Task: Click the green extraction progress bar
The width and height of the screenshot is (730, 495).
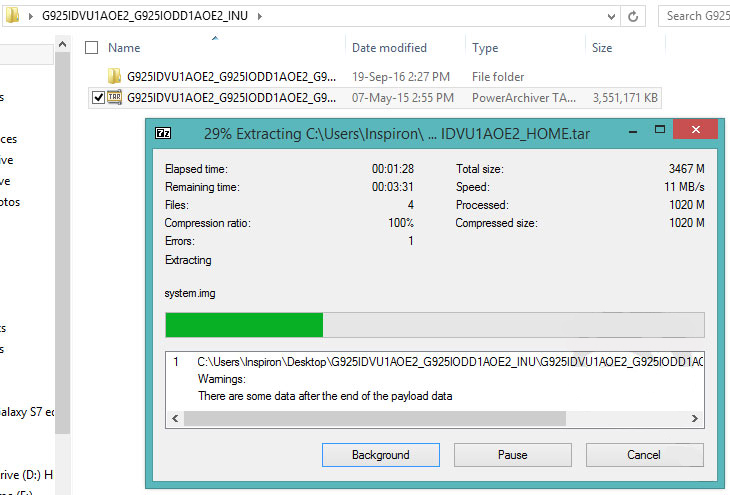Action: 244,325
